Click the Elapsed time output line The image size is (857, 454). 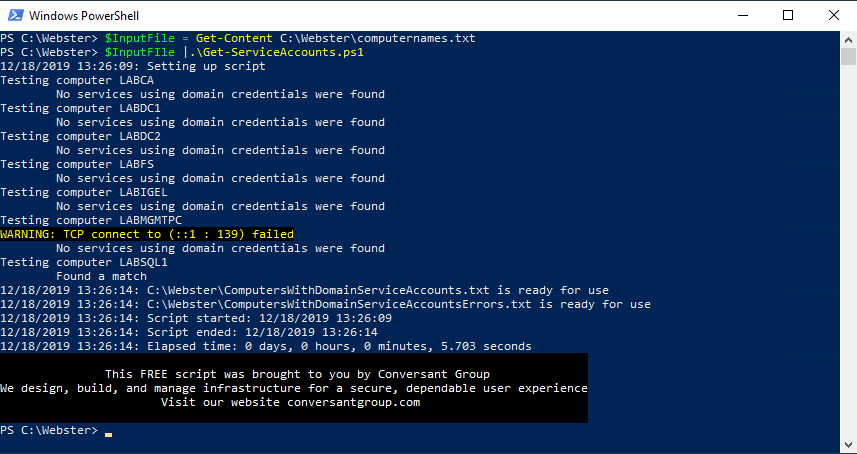pos(265,346)
